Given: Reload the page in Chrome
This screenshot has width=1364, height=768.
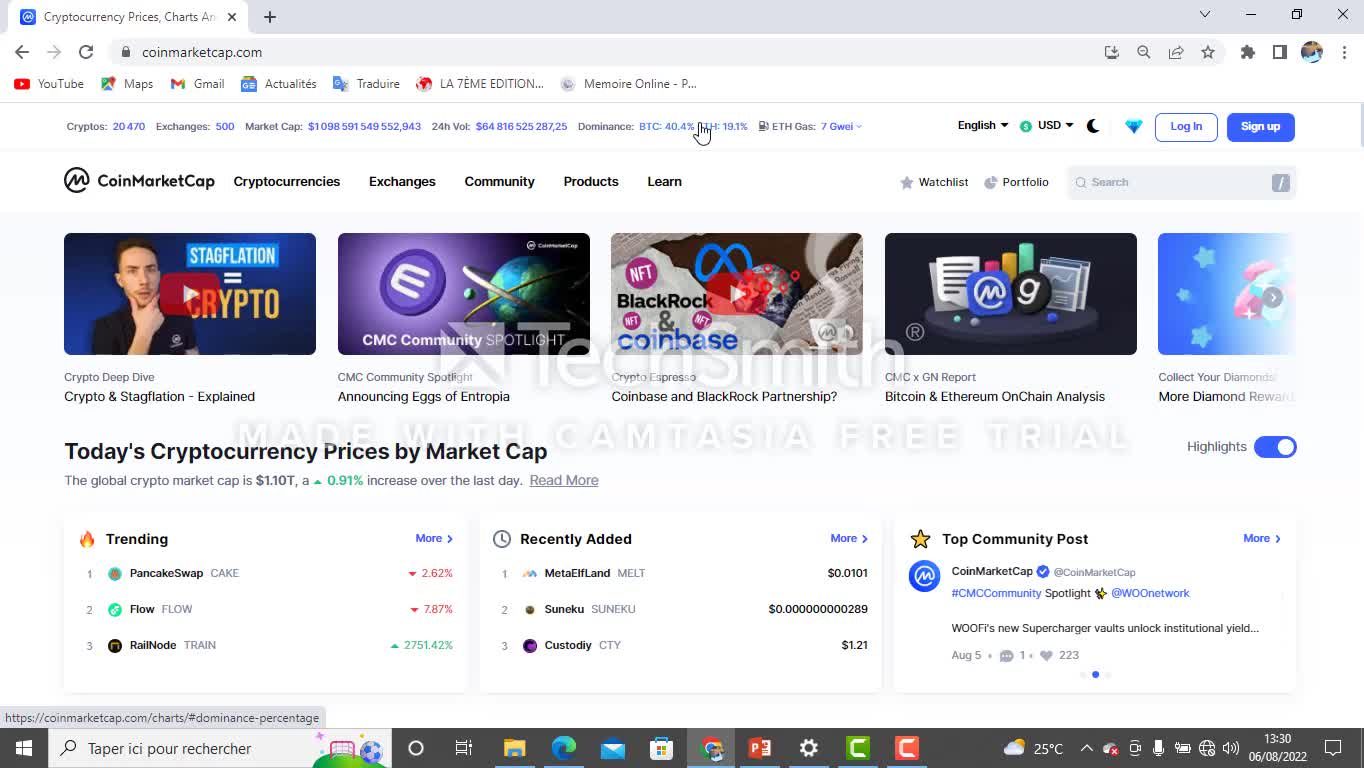Looking at the screenshot, I should pos(86,52).
